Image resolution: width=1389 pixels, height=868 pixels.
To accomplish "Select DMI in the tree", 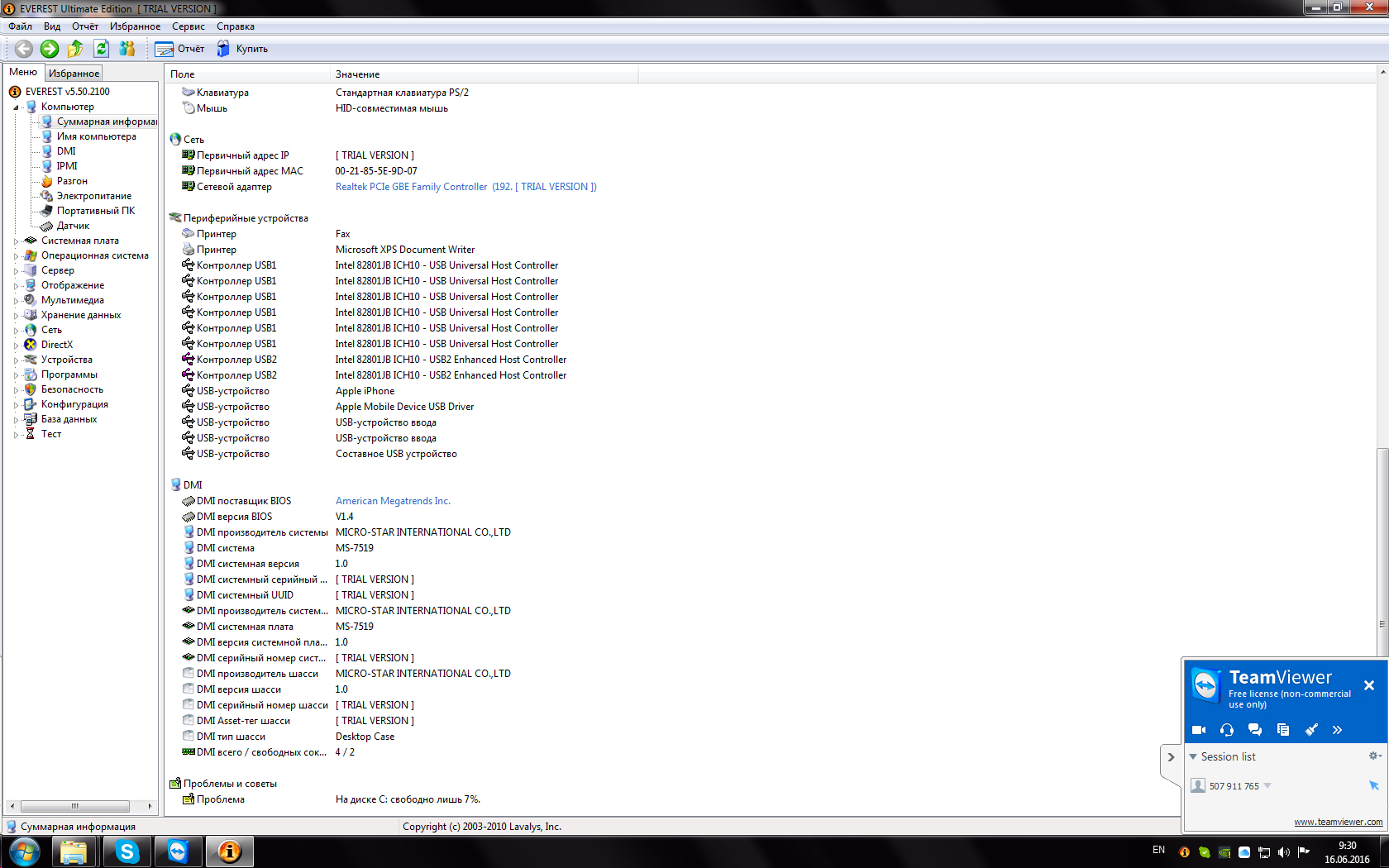I will click(x=66, y=151).
